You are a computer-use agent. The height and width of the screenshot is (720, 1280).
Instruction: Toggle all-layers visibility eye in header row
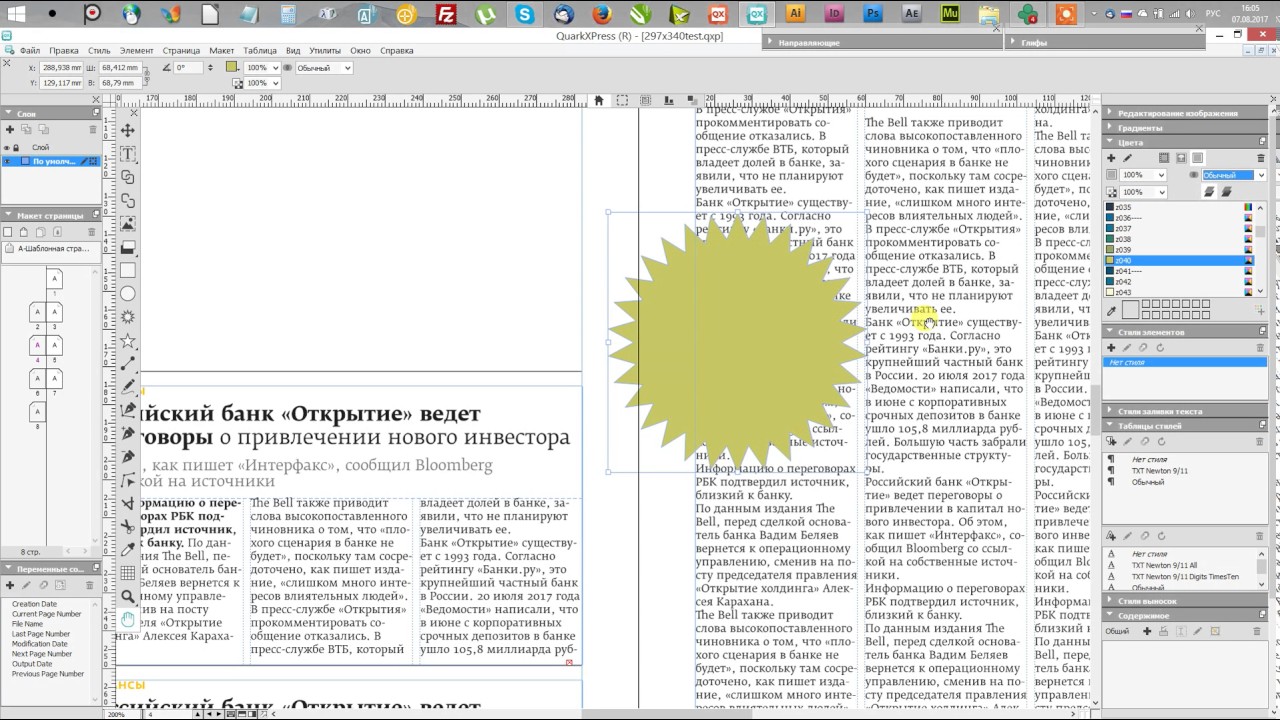pyautogui.click(x=7, y=147)
